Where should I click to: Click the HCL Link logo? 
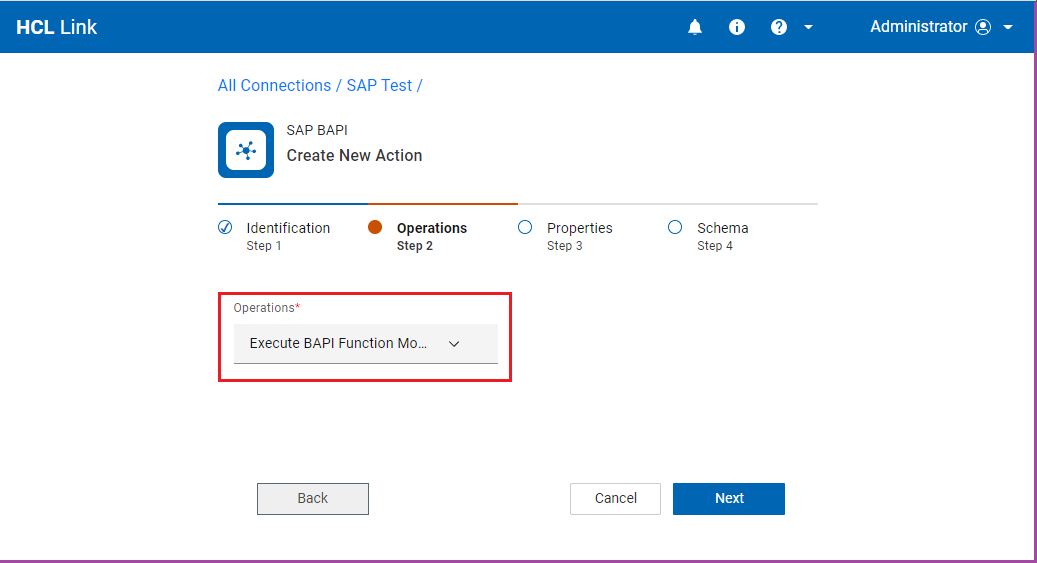tap(57, 27)
